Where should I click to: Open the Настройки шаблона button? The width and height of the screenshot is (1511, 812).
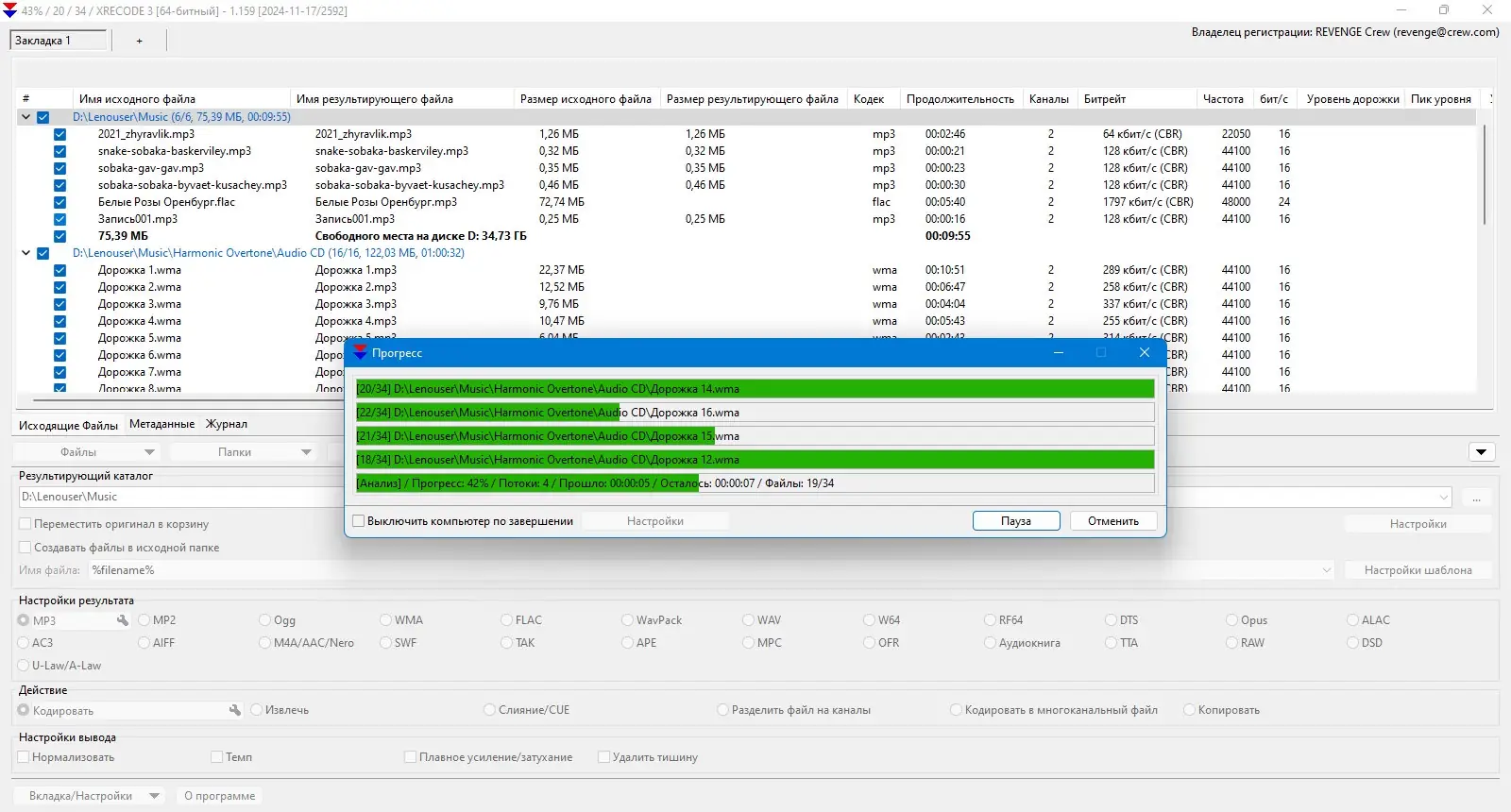coord(1418,570)
